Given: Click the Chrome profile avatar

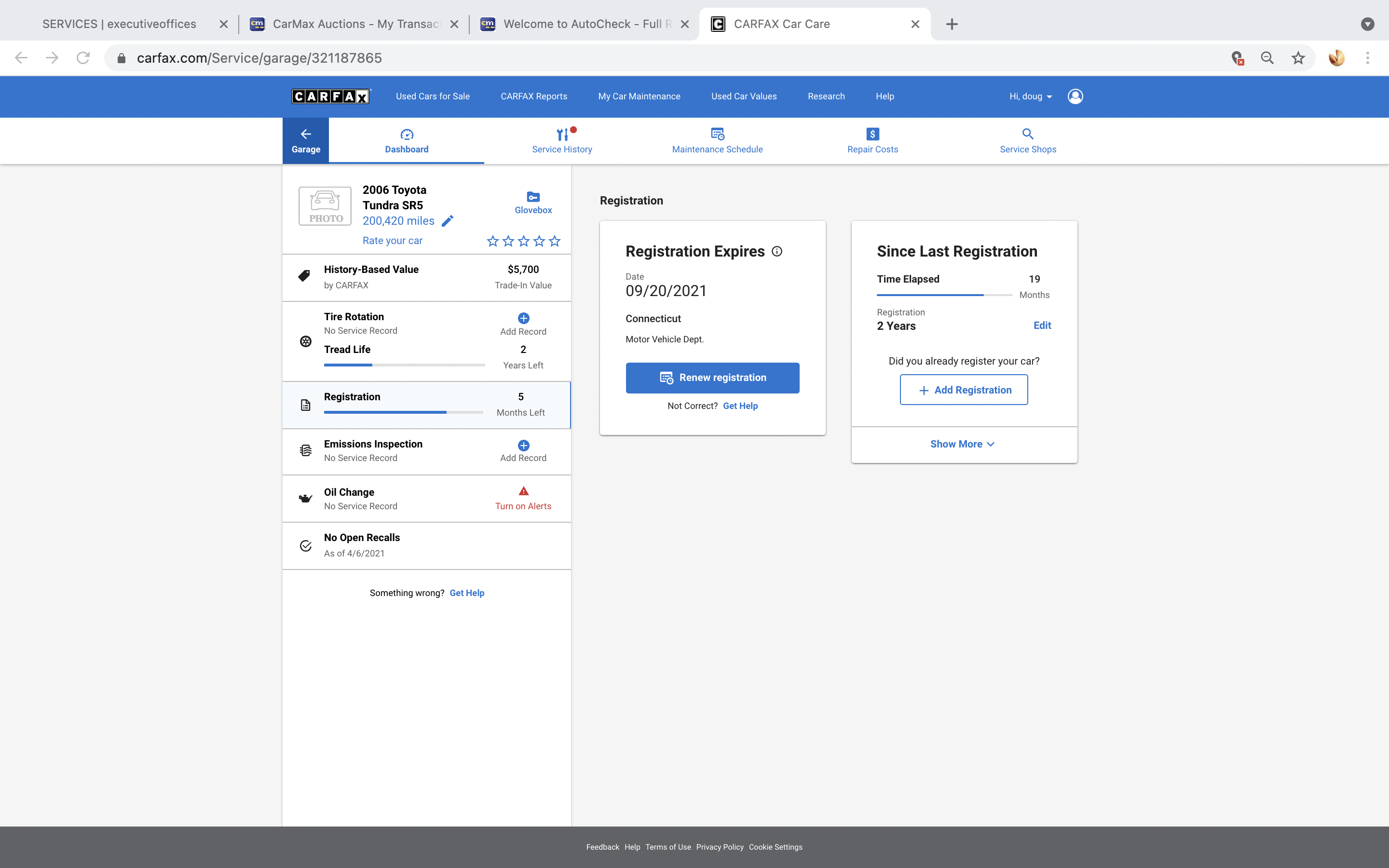Looking at the screenshot, I should click(x=1337, y=58).
